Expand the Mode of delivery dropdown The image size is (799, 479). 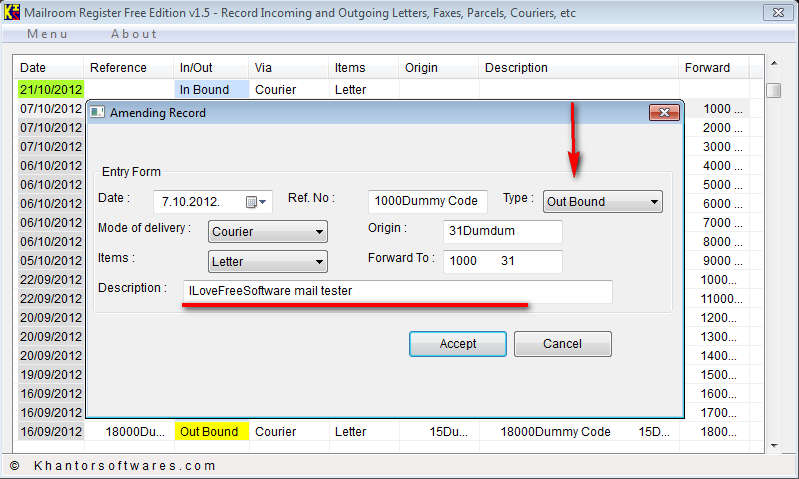(x=268, y=232)
